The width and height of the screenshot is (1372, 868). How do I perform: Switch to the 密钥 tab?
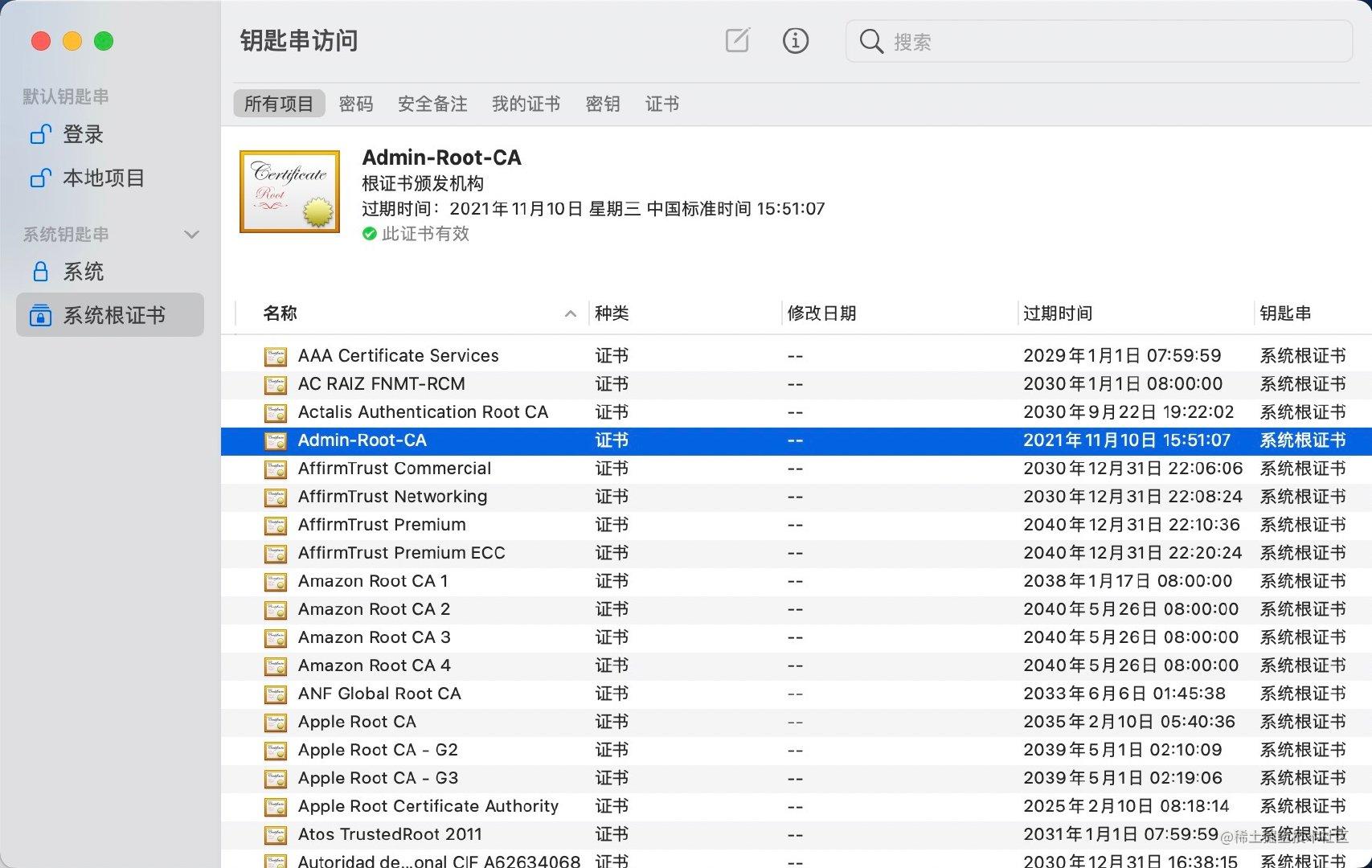[x=603, y=104]
